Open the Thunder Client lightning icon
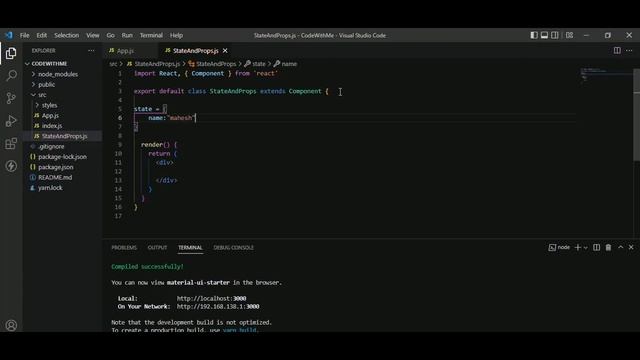The height and width of the screenshot is (360, 640). (x=11, y=166)
